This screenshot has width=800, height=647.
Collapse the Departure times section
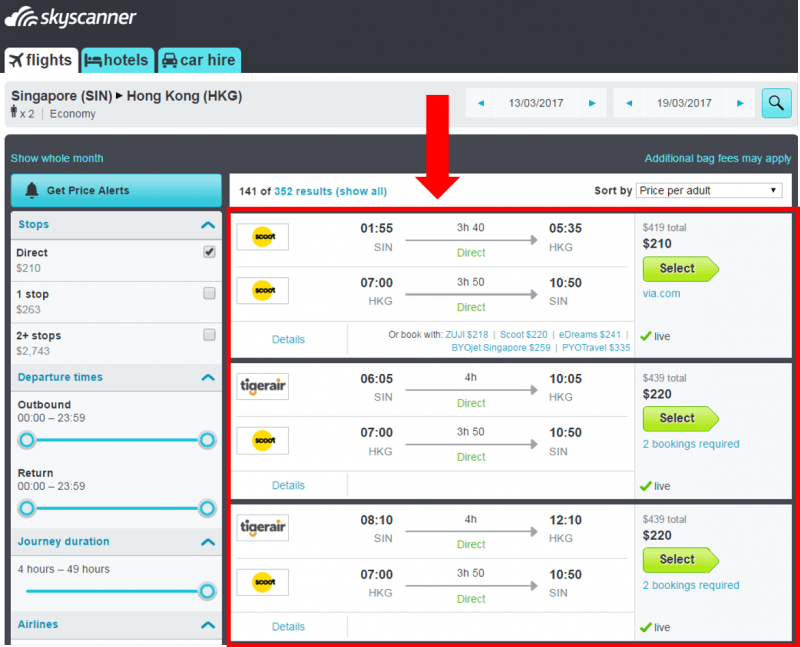[208, 378]
